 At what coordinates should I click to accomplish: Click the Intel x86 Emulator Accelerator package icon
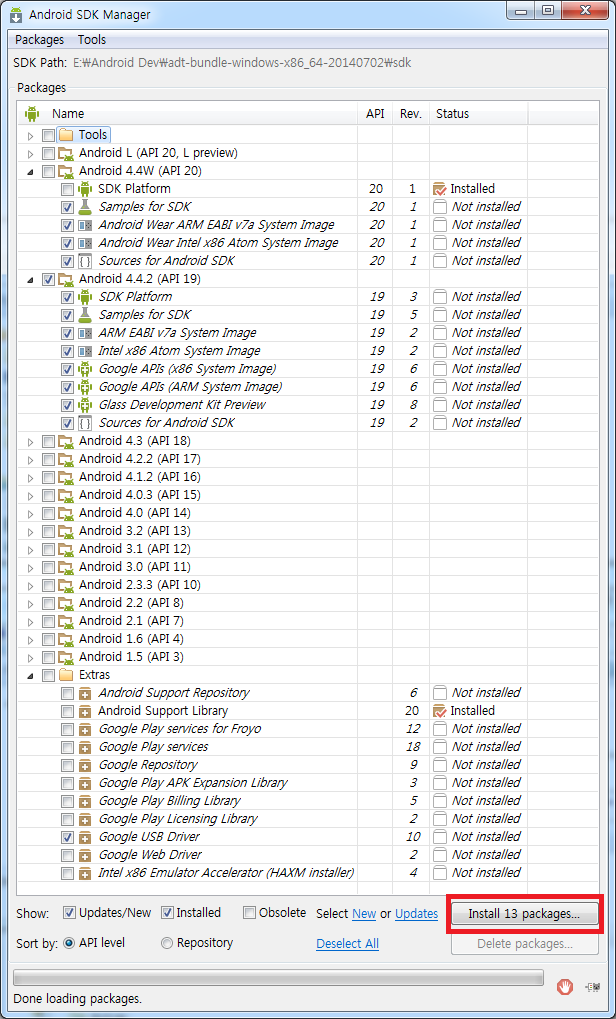pos(85,873)
